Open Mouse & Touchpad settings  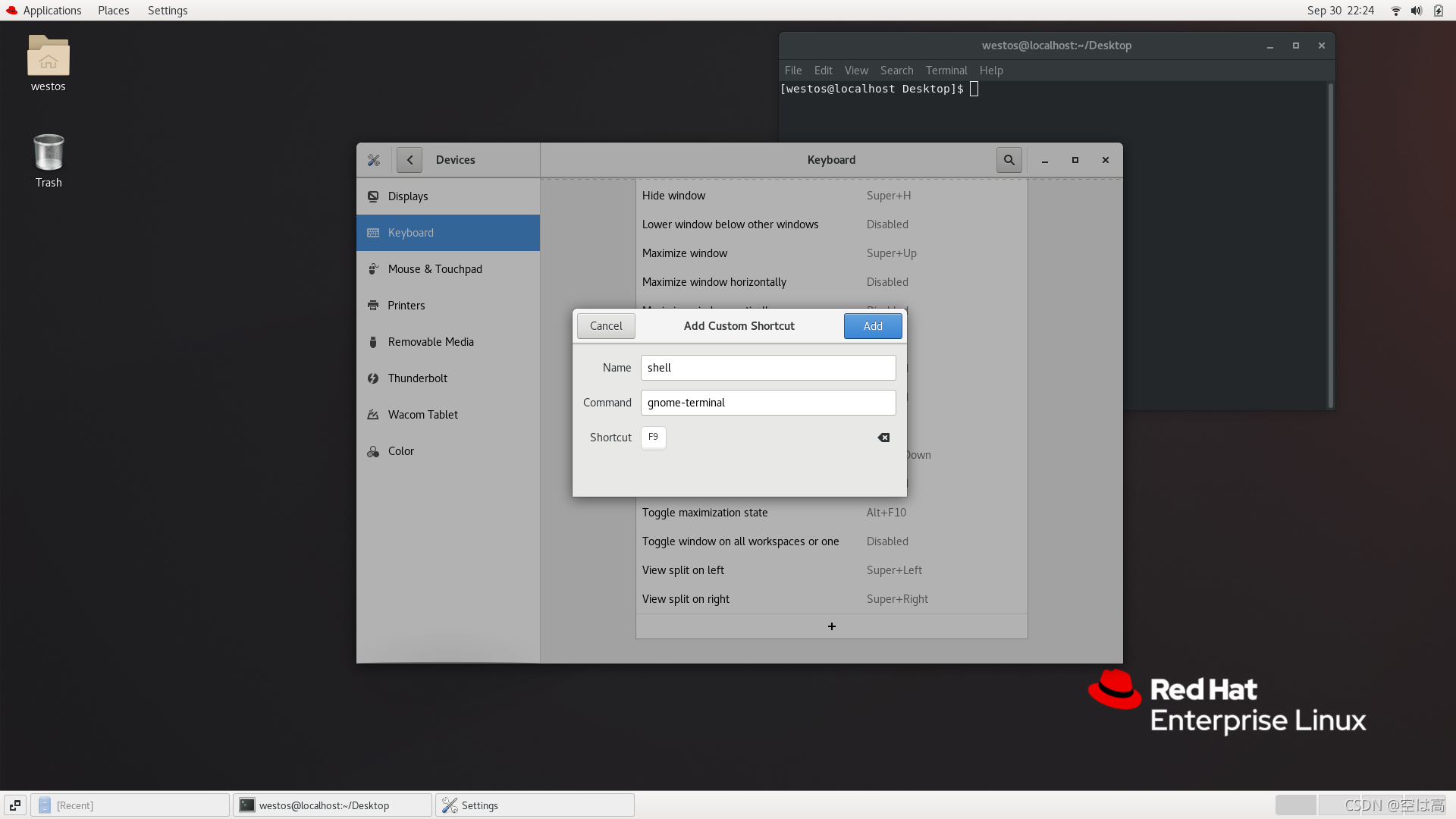click(448, 269)
